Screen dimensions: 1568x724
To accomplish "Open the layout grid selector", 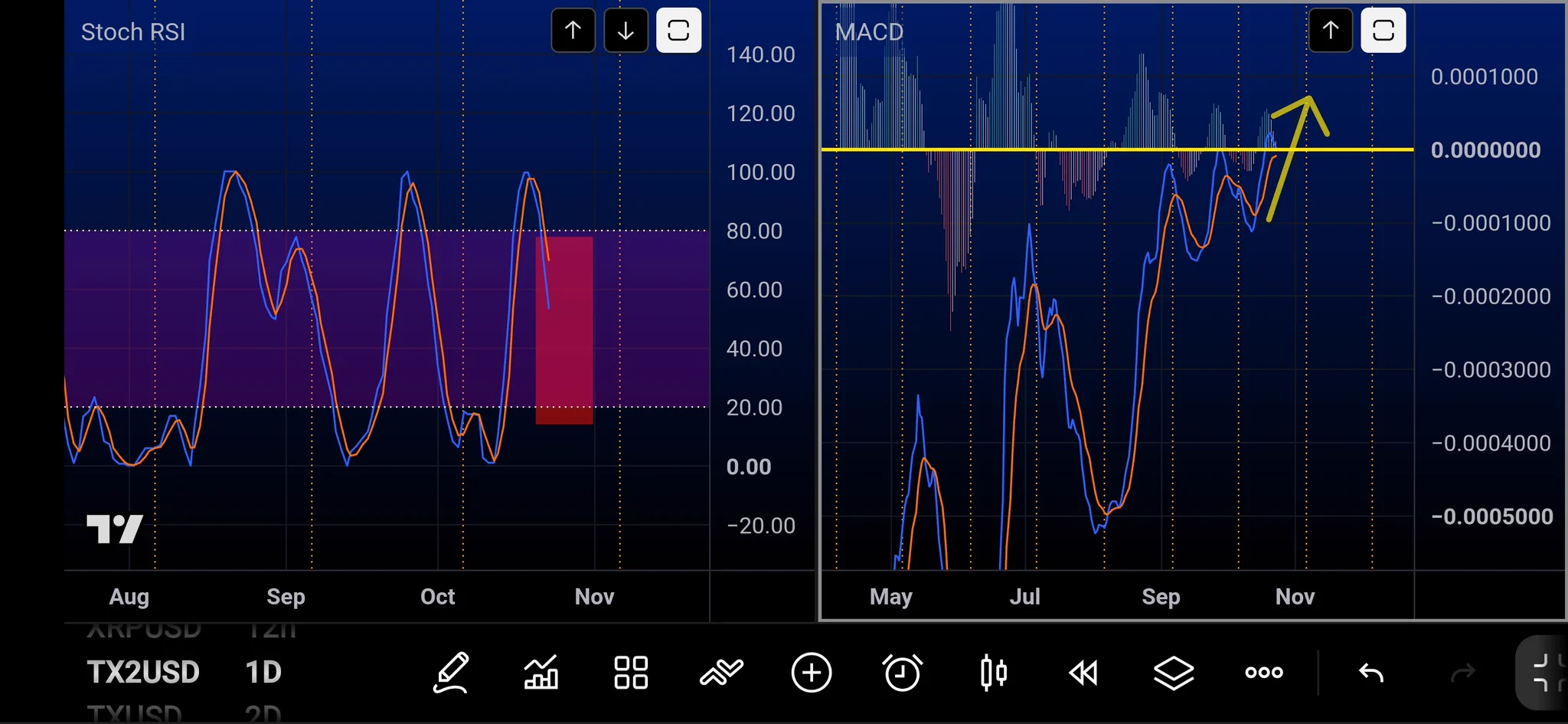I will (x=631, y=673).
